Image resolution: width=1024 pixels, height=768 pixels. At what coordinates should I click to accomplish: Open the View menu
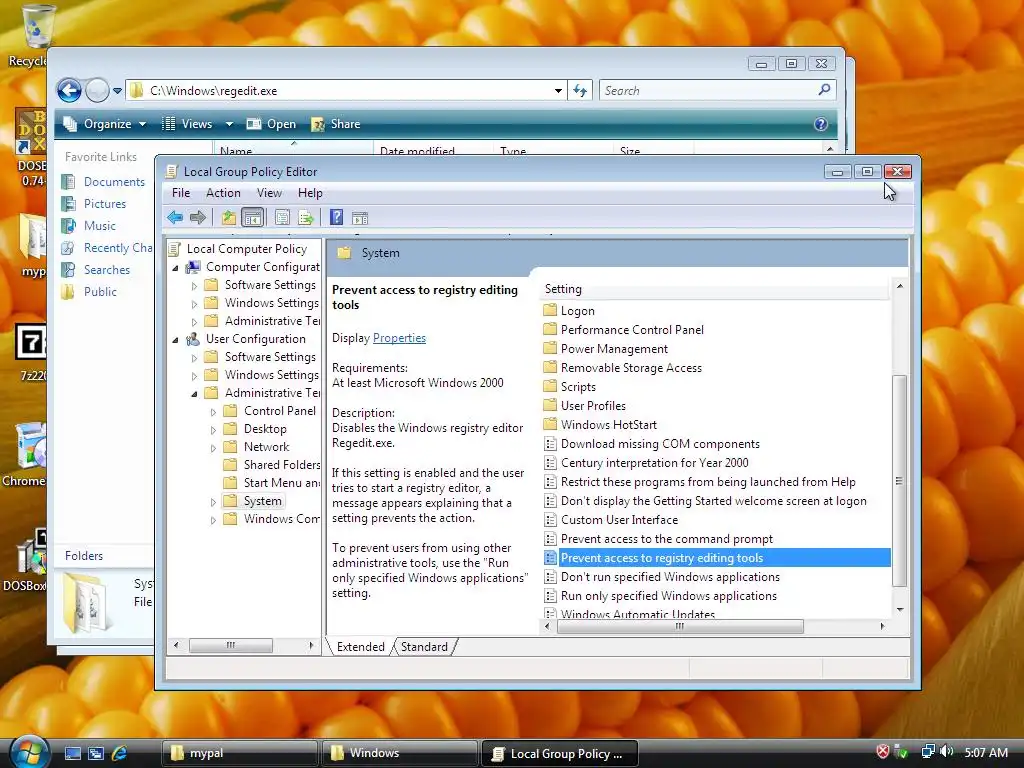tap(269, 193)
